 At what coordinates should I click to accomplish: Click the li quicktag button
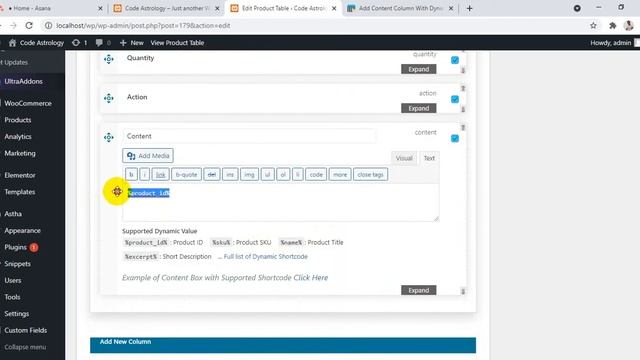click(298, 174)
